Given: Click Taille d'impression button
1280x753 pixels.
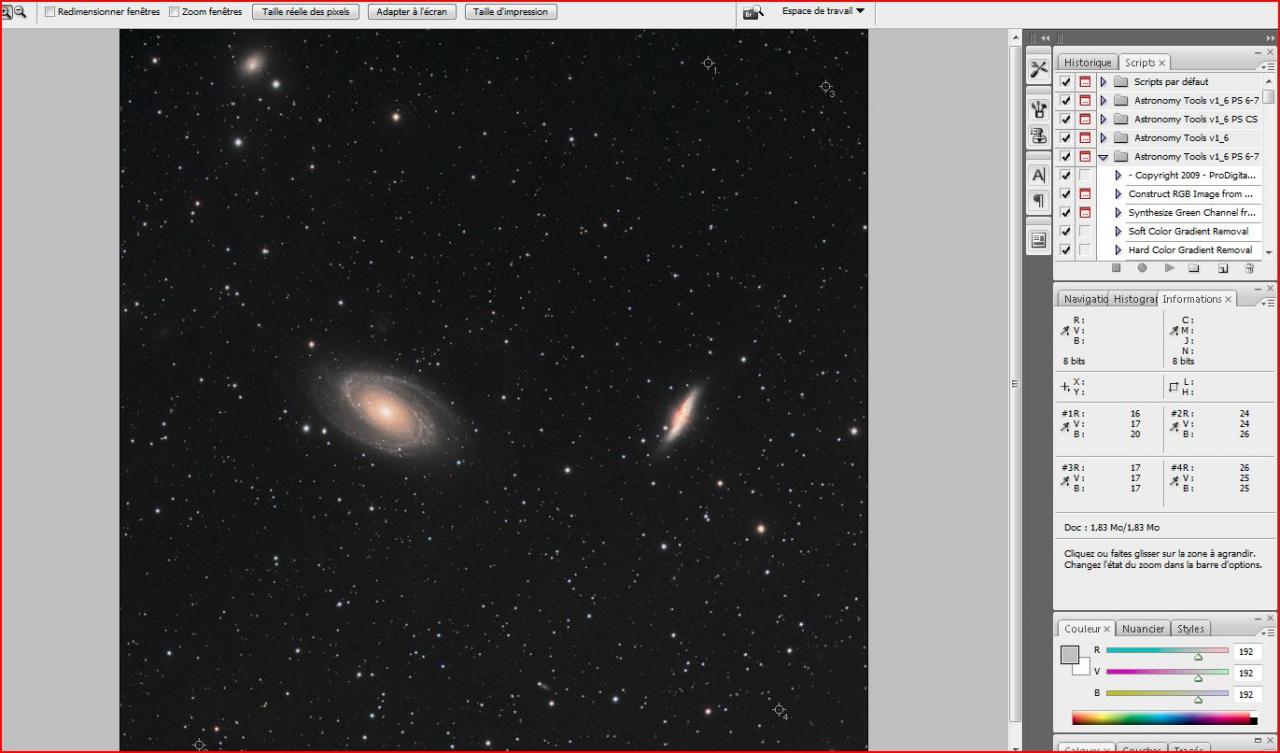Looking at the screenshot, I should [x=510, y=12].
